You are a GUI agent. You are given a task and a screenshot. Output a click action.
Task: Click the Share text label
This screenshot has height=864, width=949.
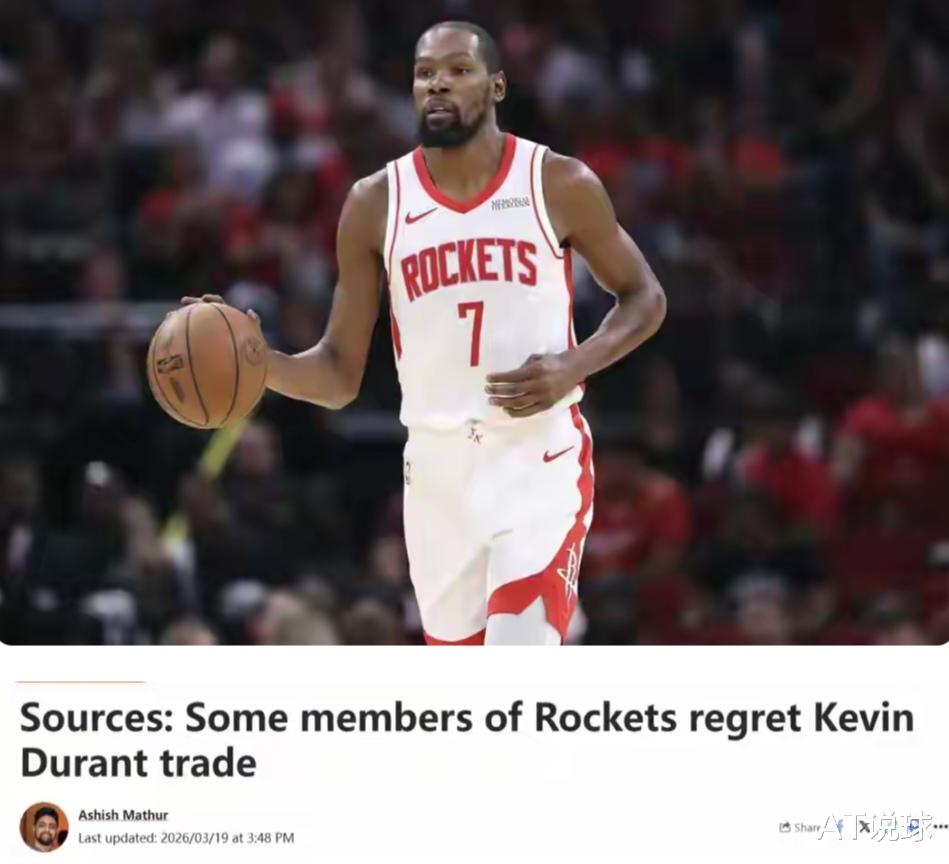pos(807,827)
